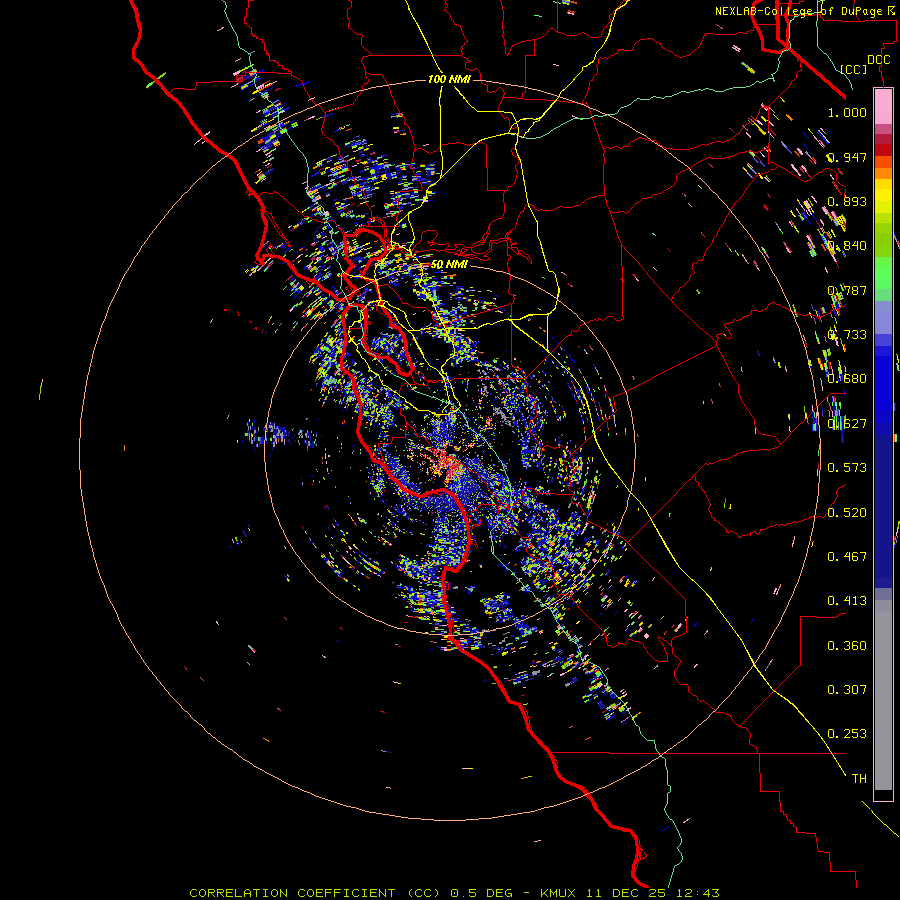Select the 0.307 legend label
Viewport: 900px width, 900px height.
pos(847,689)
